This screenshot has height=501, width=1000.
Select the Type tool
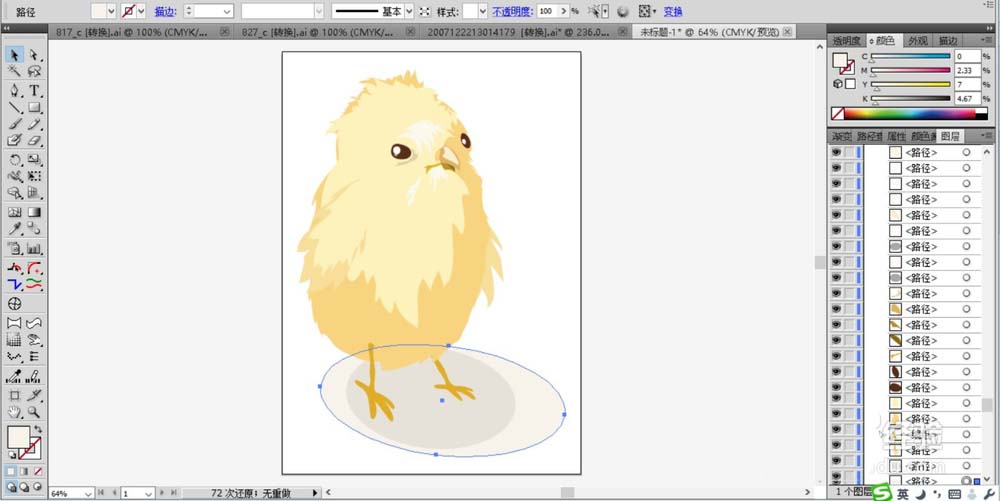(34, 91)
